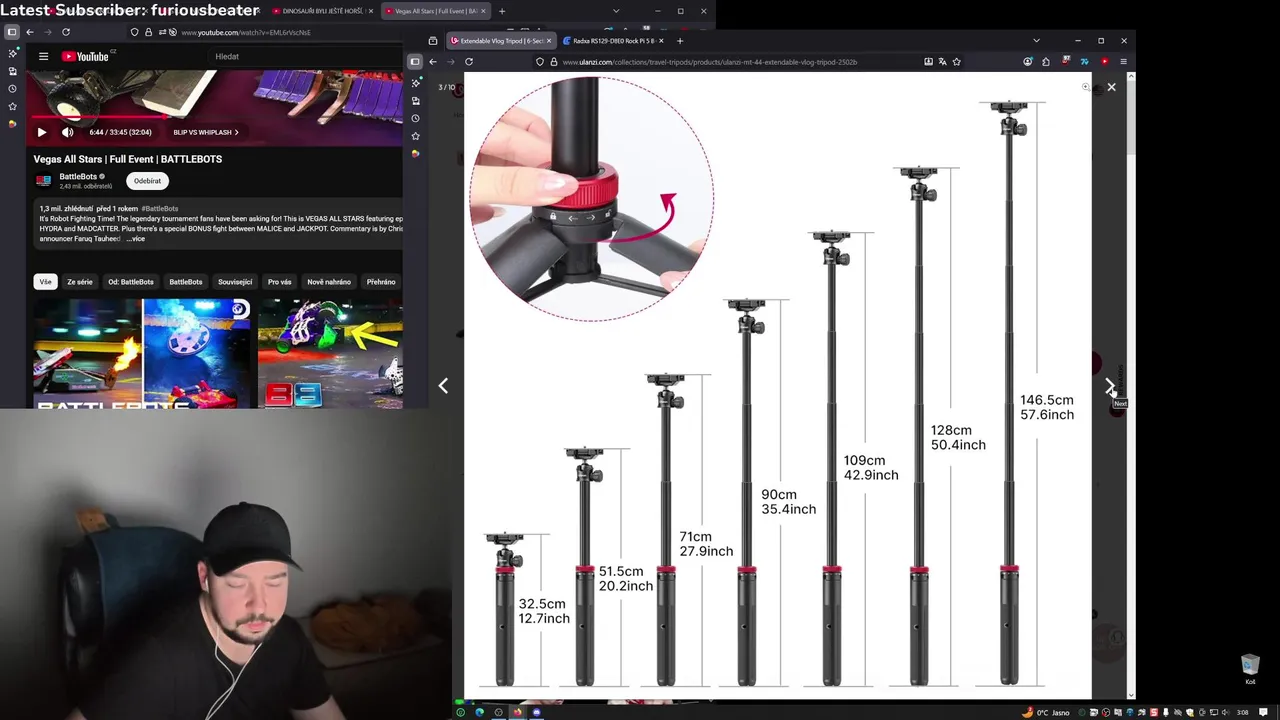Close the Ulanzi image lightbox
Screen dimensions: 1280x720
tap(1111, 87)
